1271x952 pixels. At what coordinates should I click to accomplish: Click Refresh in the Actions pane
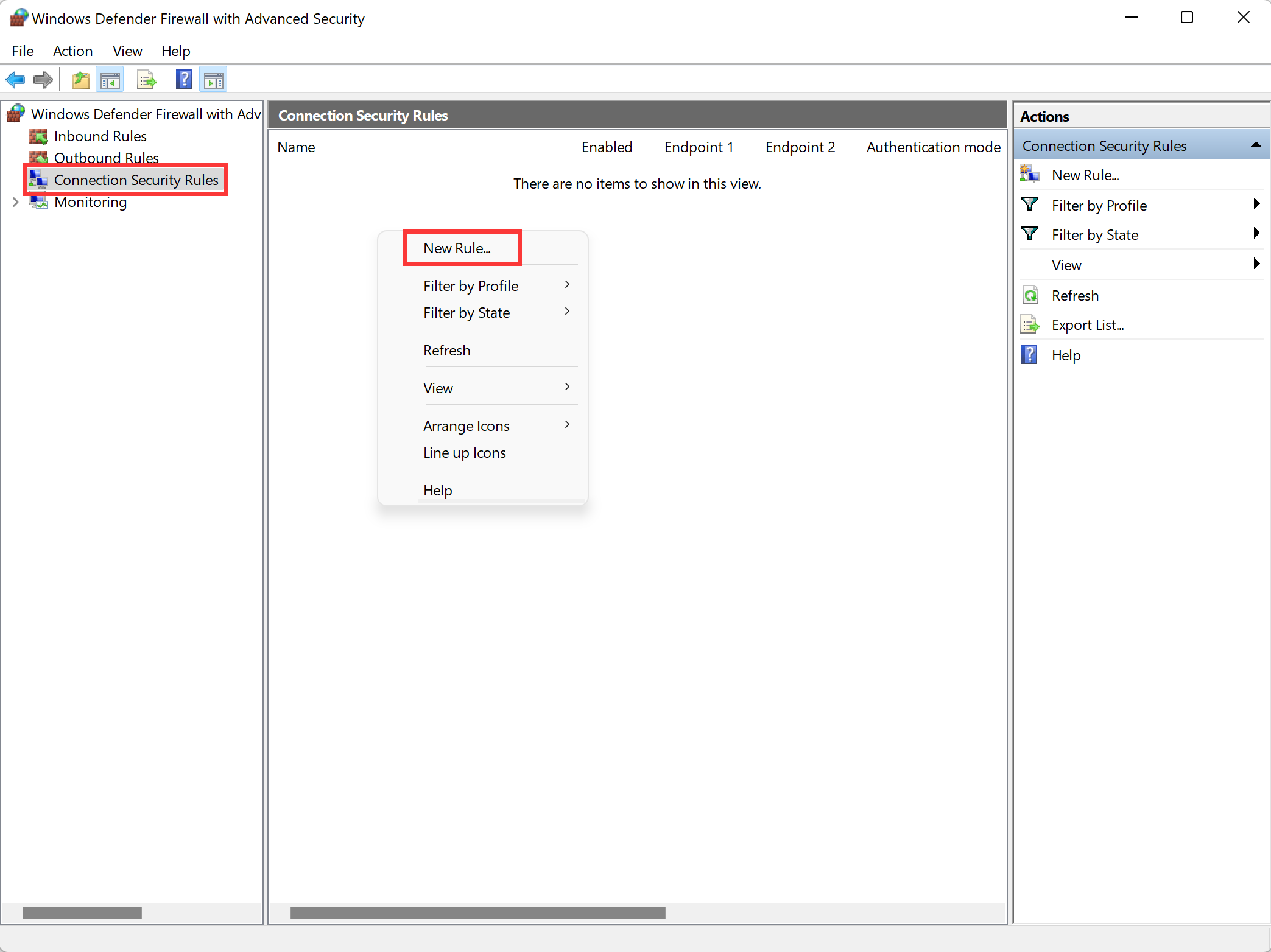[x=1074, y=296]
